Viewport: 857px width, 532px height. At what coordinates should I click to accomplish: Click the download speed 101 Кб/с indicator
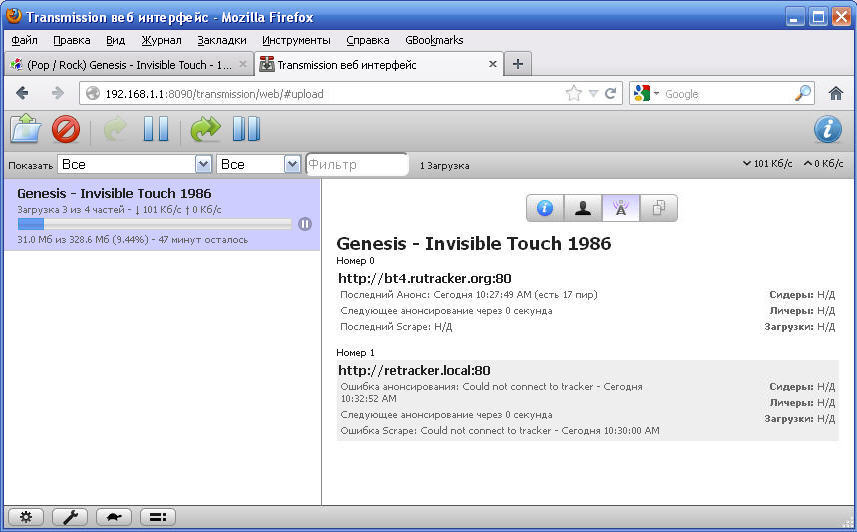tap(767, 163)
